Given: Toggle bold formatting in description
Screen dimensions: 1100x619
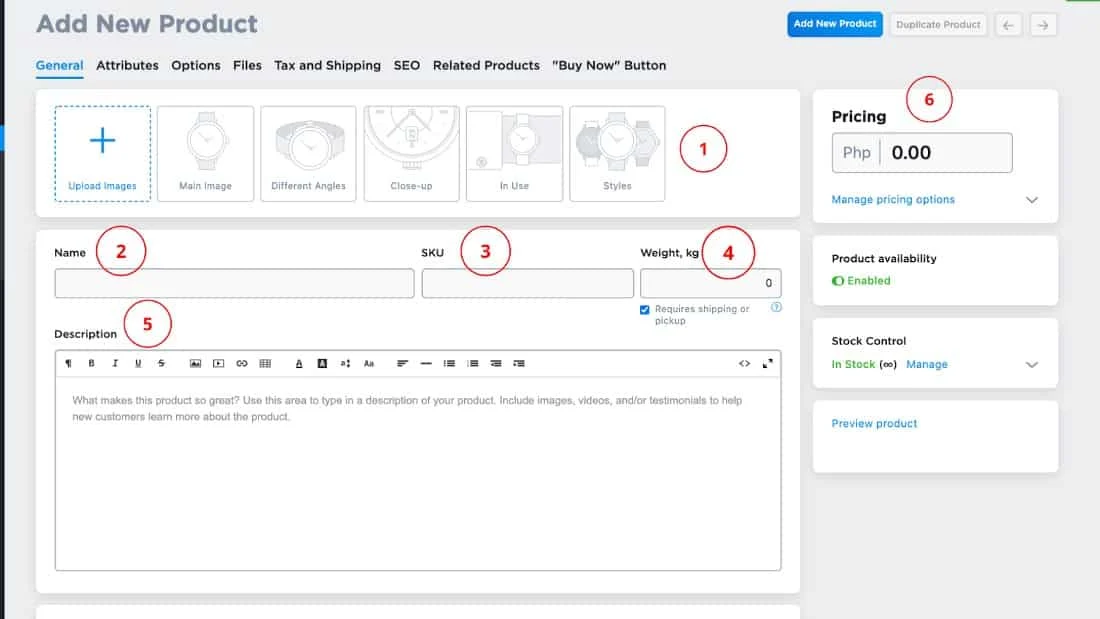Looking at the screenshot, I should click(x=91, y=364).
